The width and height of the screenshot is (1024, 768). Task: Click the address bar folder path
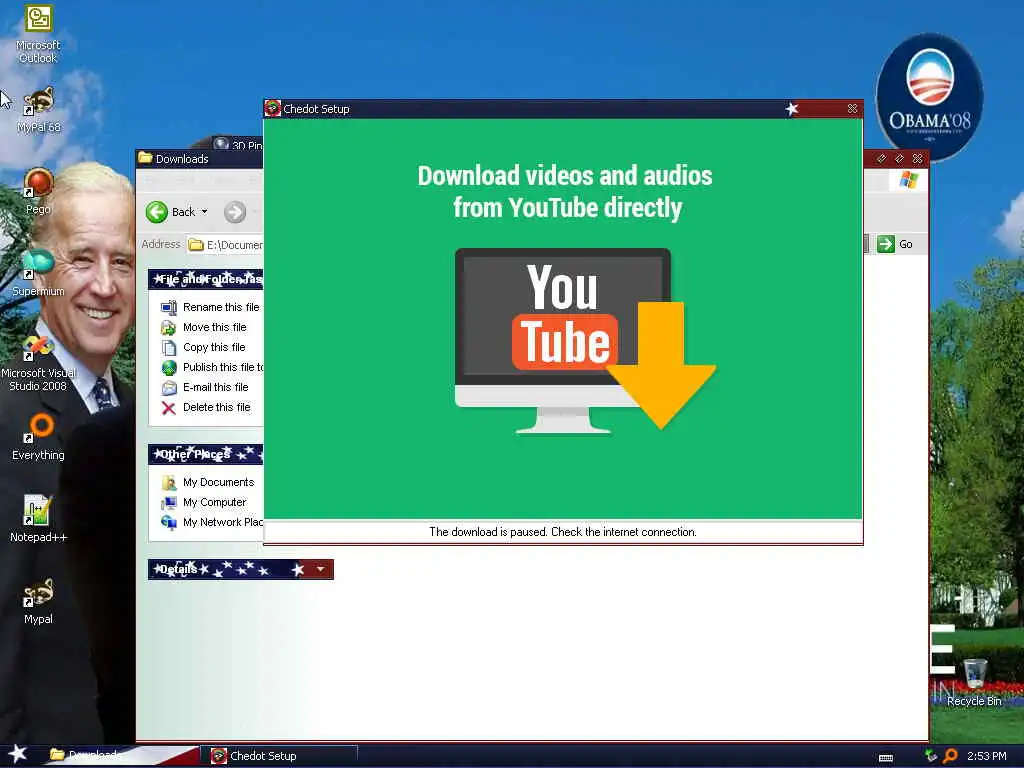(225, 245)
